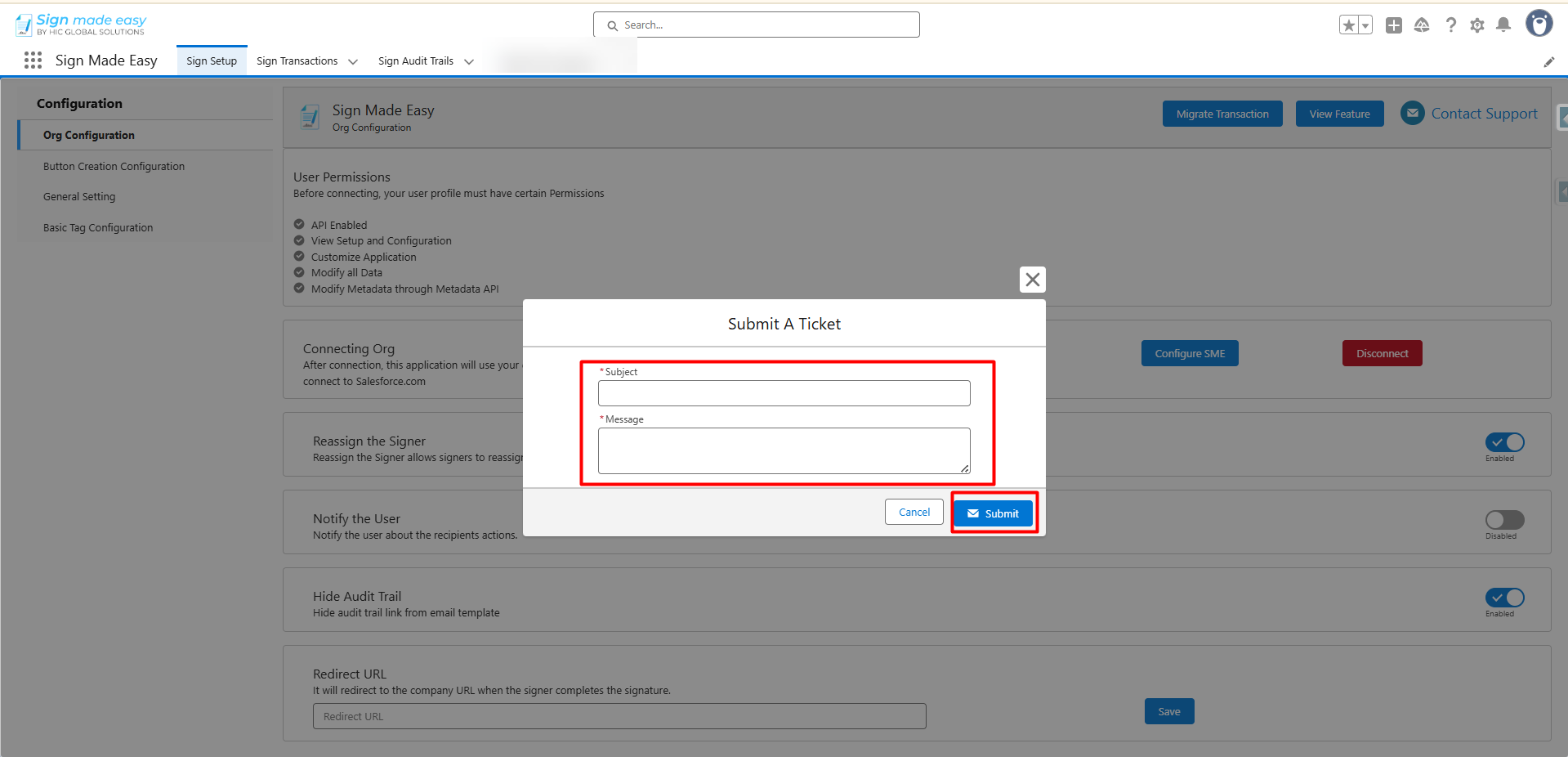
Task: Click the "Submit A Ticket" dialog title
Action: 784,324
